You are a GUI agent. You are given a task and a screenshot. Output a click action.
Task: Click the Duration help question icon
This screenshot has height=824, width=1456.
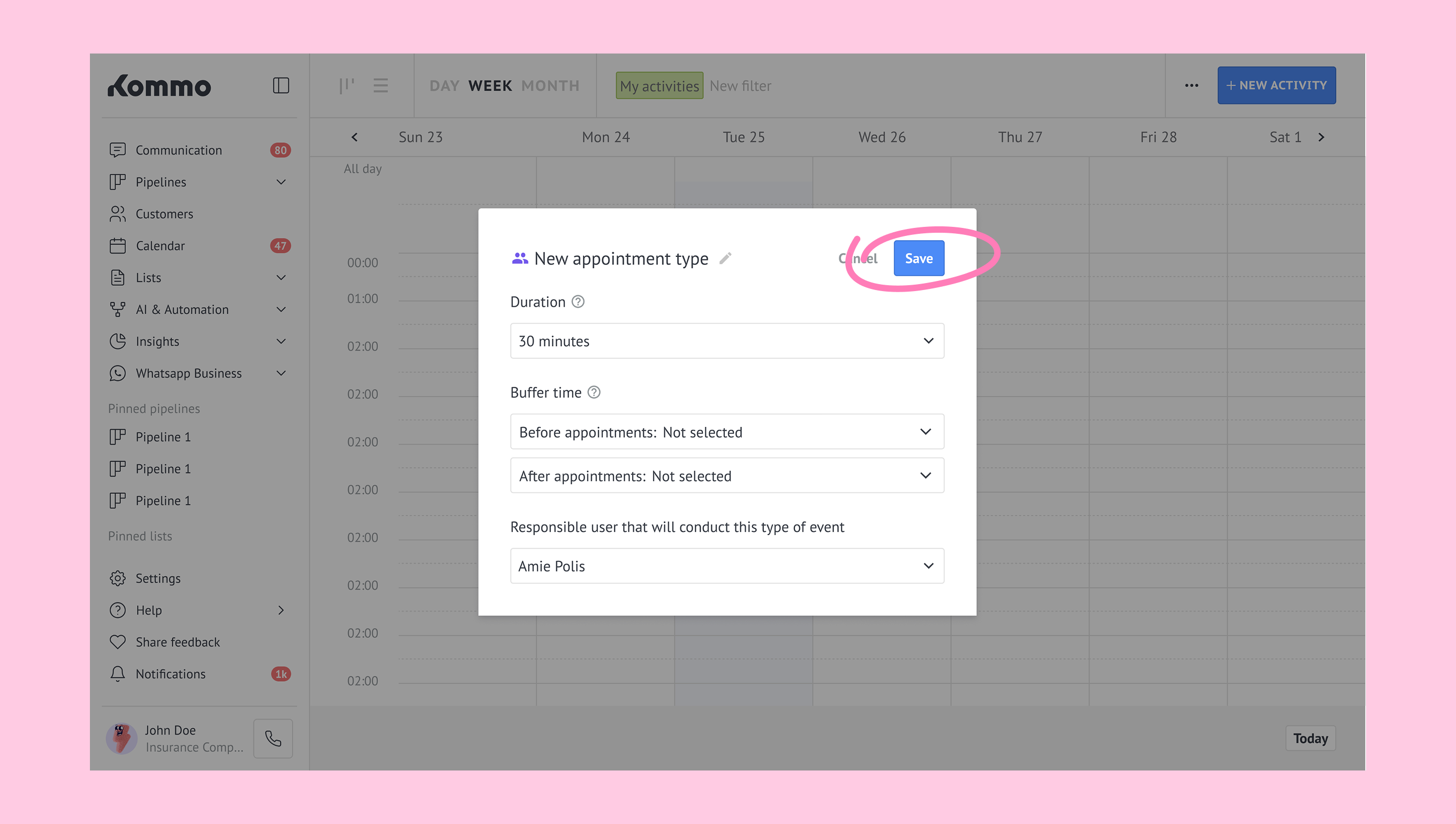(578, 302)
